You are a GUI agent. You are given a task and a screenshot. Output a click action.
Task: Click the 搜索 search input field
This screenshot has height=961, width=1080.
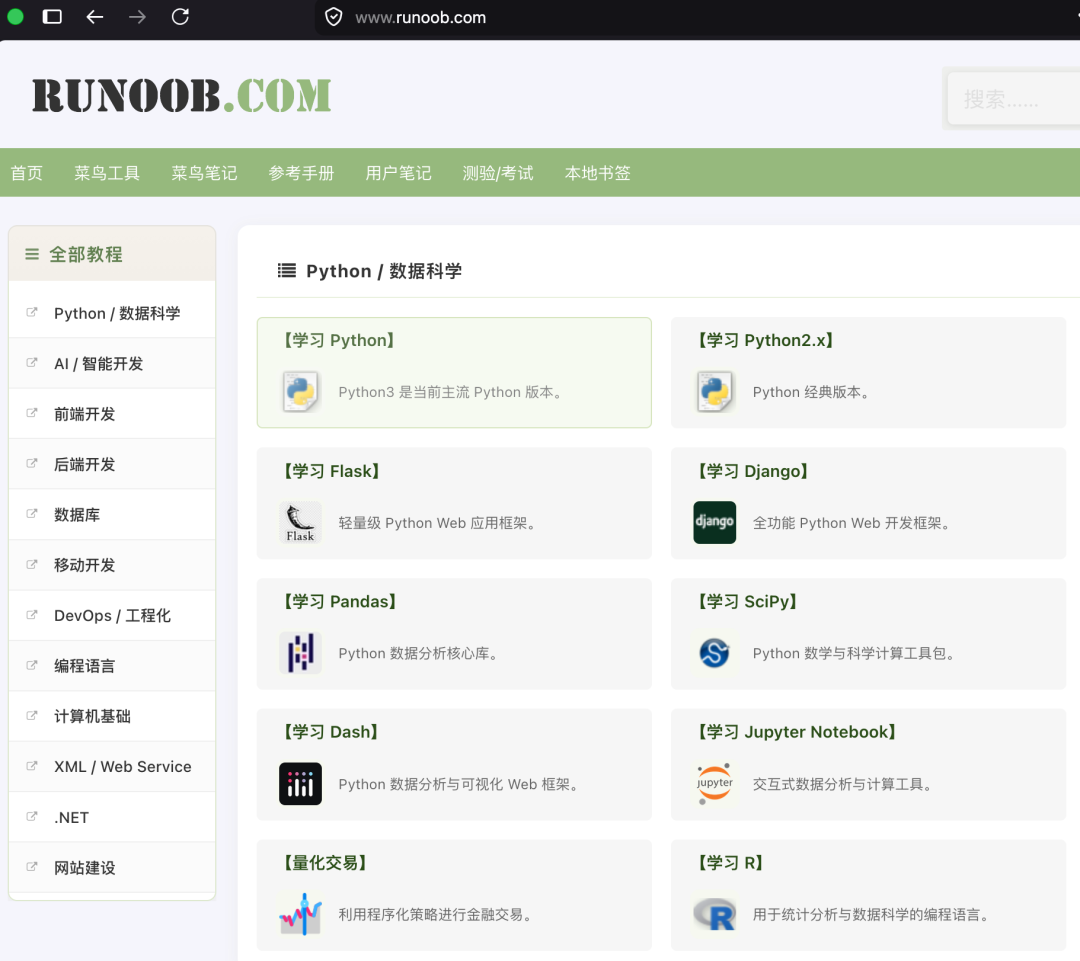tap(1013, 99)
